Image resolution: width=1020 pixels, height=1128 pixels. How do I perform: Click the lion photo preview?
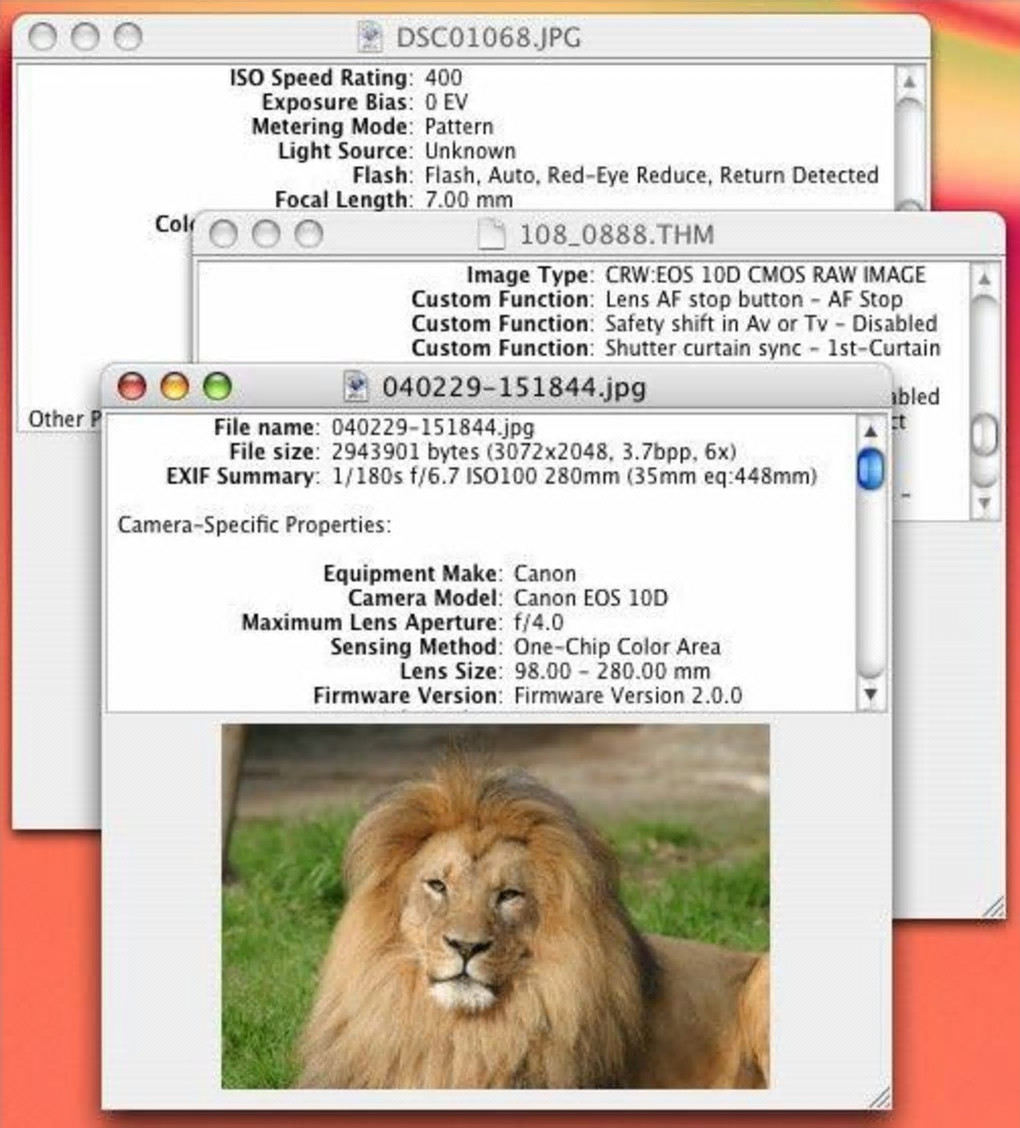495,906
